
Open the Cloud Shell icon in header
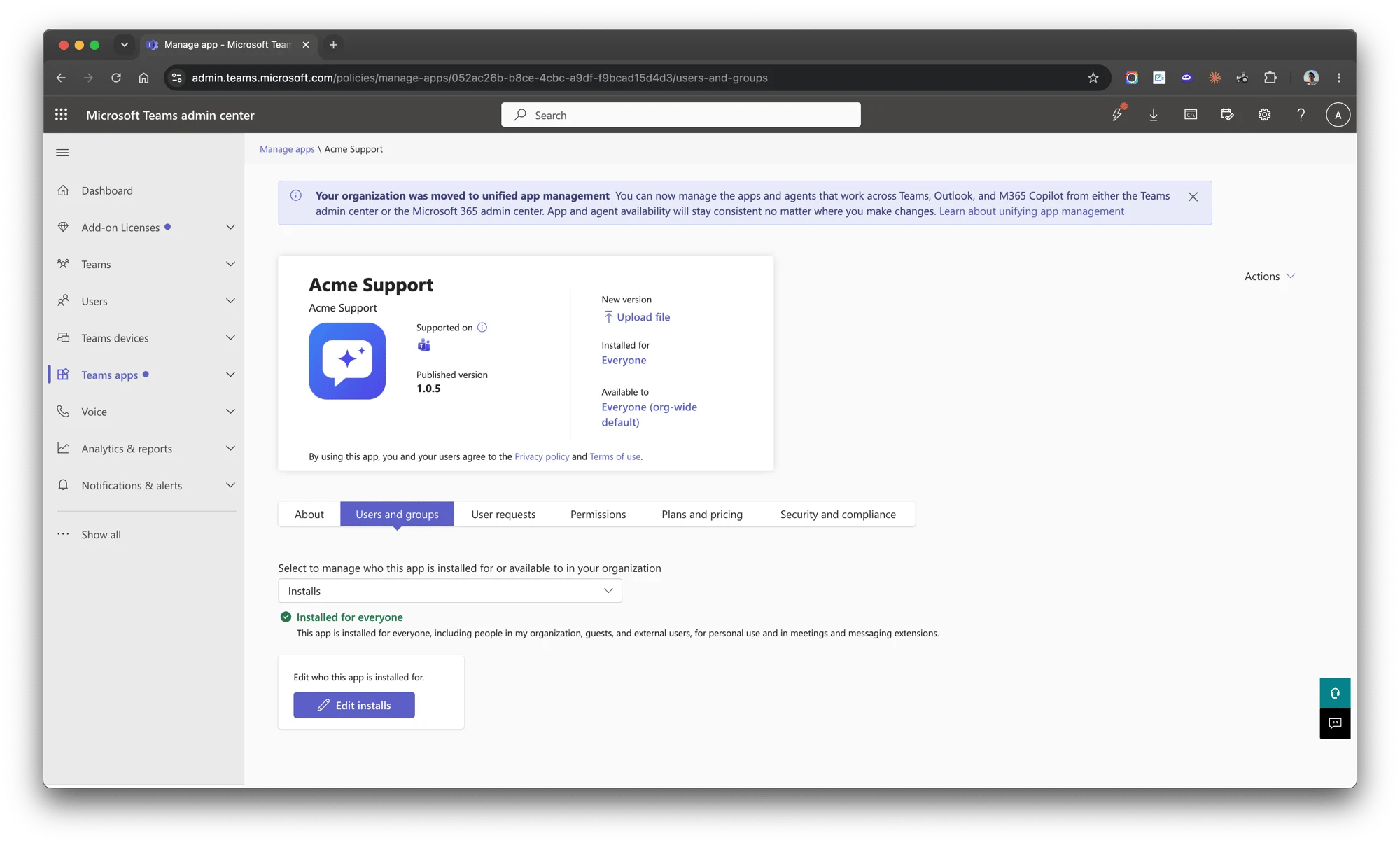click(1191, 115)
